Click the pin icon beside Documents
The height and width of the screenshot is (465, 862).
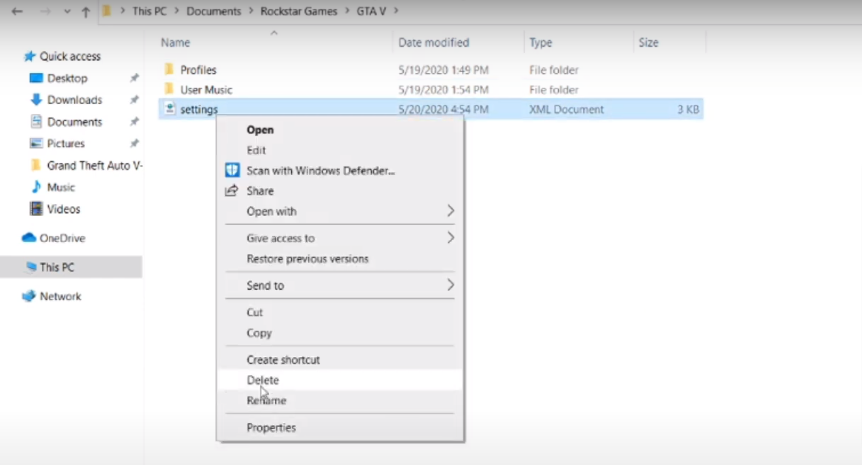coord(134,122)
